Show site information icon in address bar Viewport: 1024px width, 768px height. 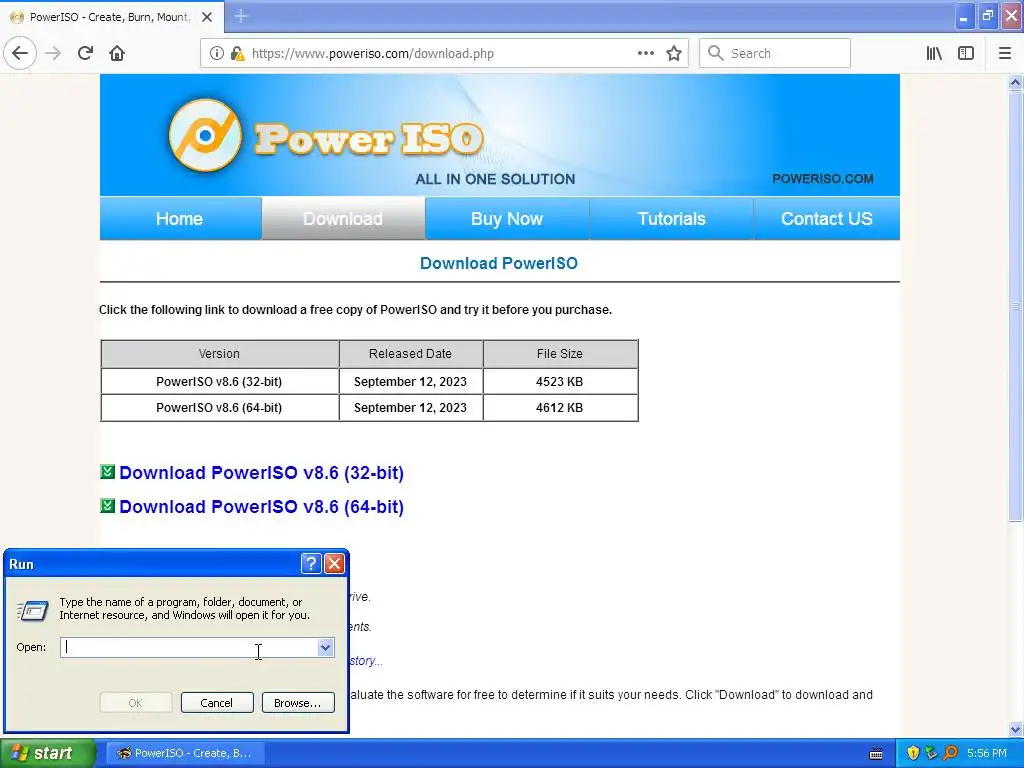(x=216, y=54)
